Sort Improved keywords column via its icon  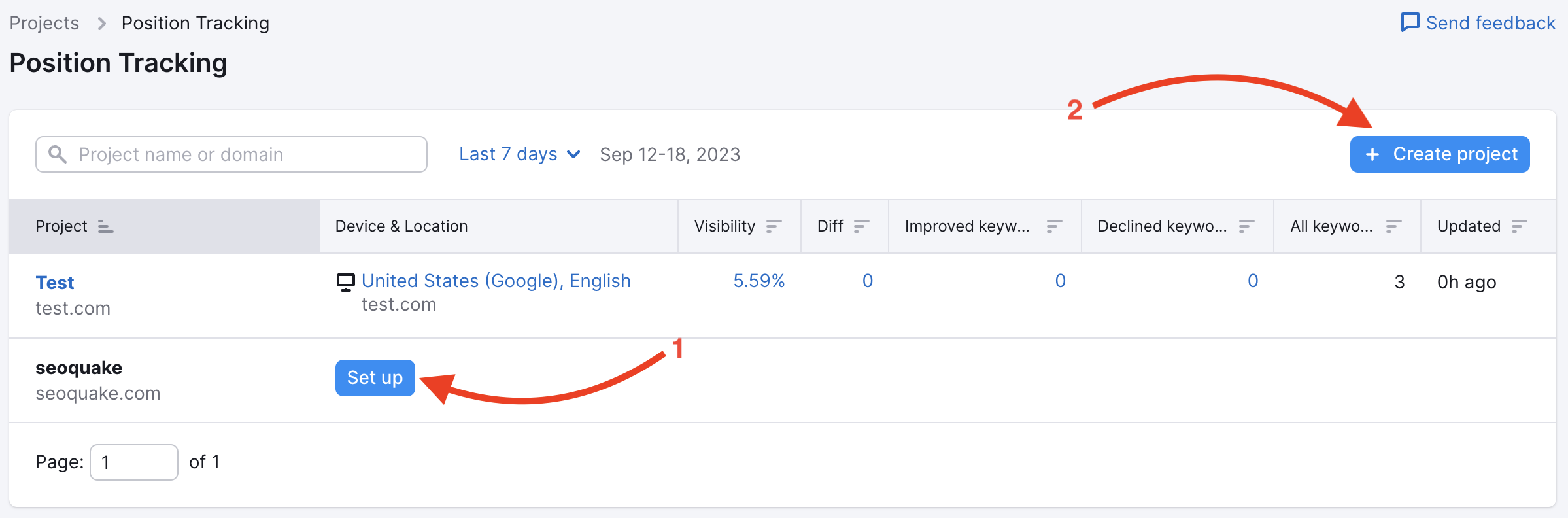click(1053, 226)
